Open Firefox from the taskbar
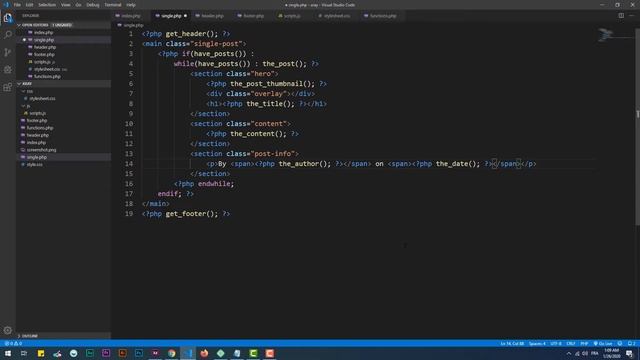This screenshot has height=360, width=640. pyautogui.click(x=204, y=353)
